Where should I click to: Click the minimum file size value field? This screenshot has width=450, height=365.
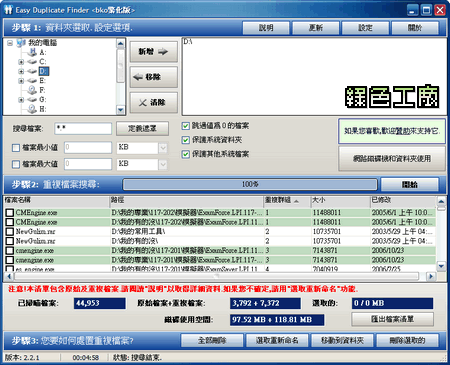pos(88,147)
